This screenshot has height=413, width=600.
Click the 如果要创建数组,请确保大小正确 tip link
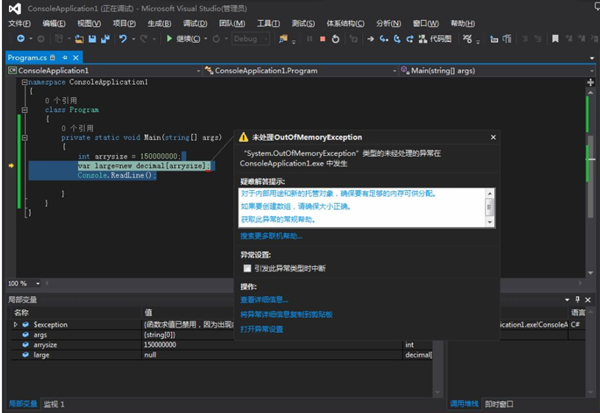[296, 206]
